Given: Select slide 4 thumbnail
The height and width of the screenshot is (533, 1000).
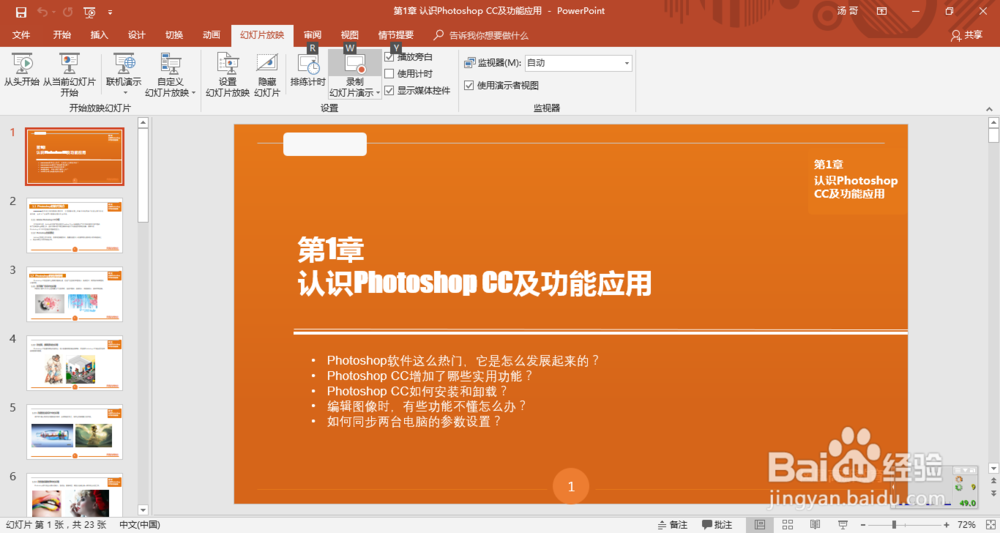Looking at the screenshot, I should point(75,363).
